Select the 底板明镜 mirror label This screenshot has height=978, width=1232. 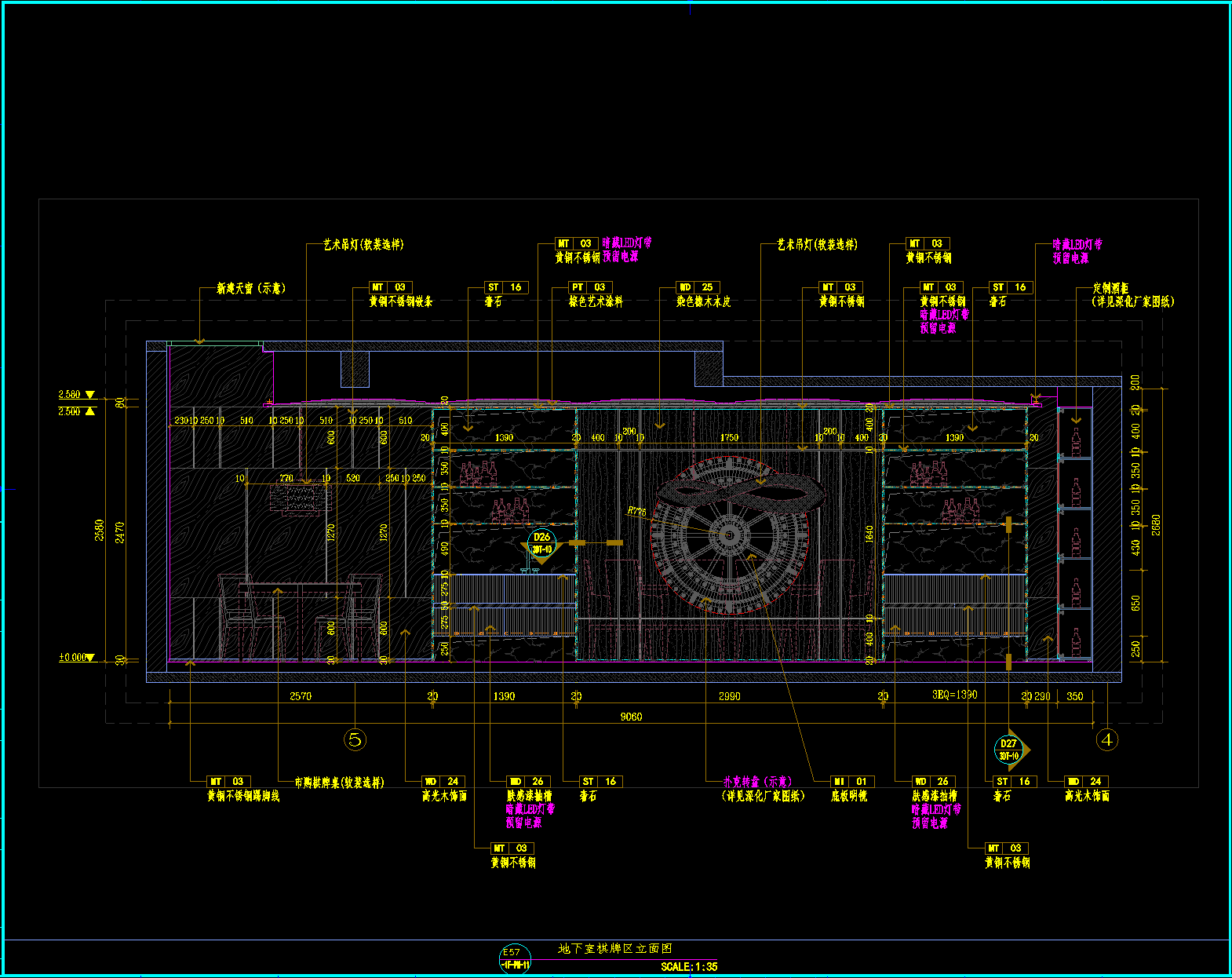point(849,796)
